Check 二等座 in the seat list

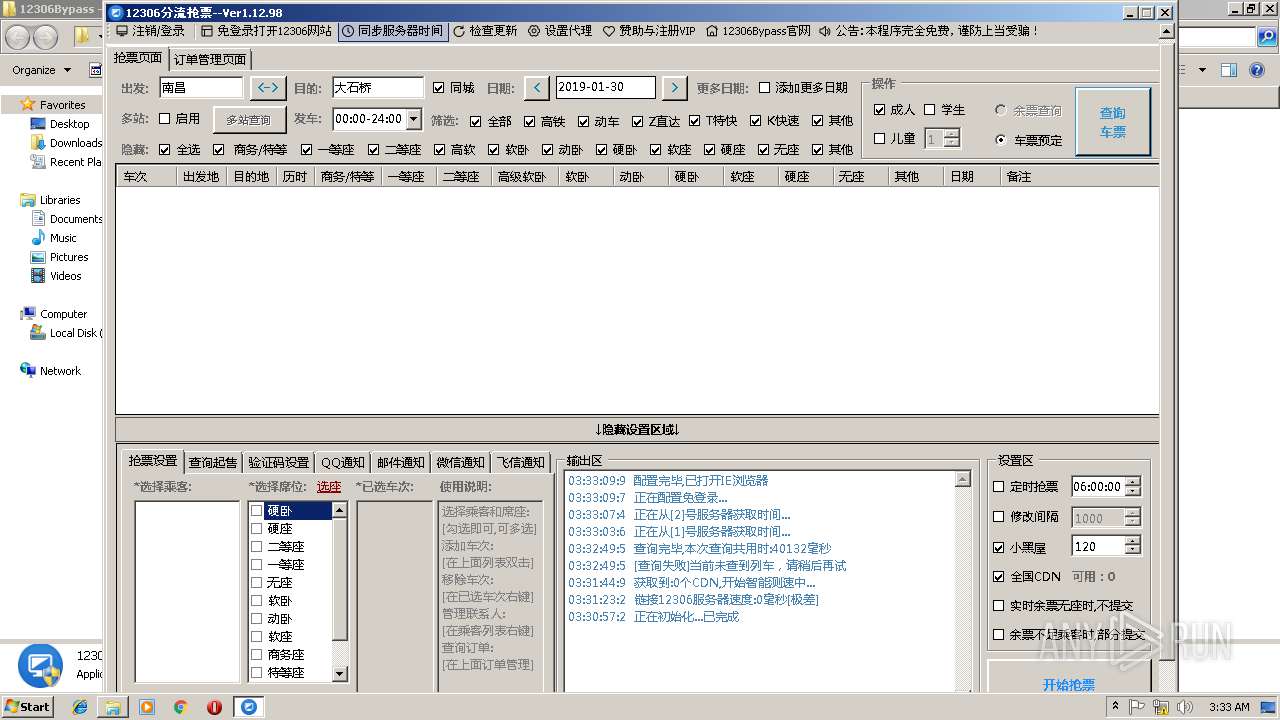257,547
